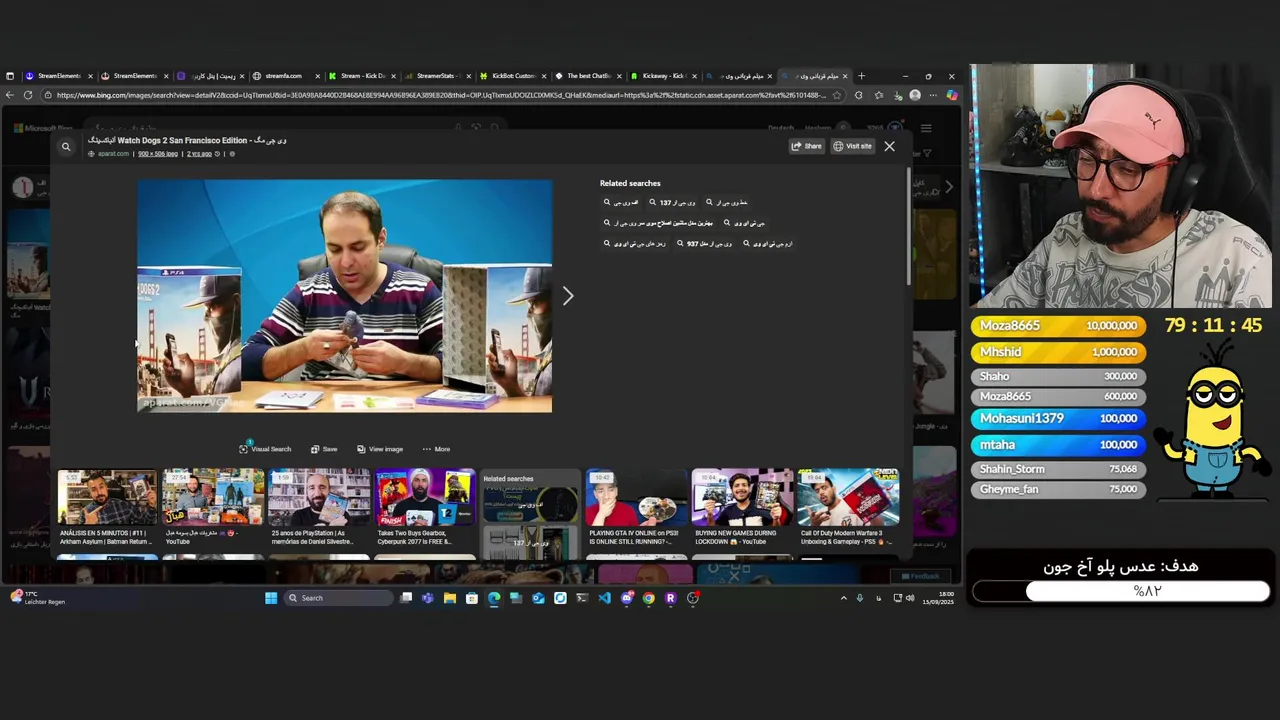This screenshot has height=720, width=1280.
Task: Open Visual Studio Code from taskbar
Action: [604, 598]
